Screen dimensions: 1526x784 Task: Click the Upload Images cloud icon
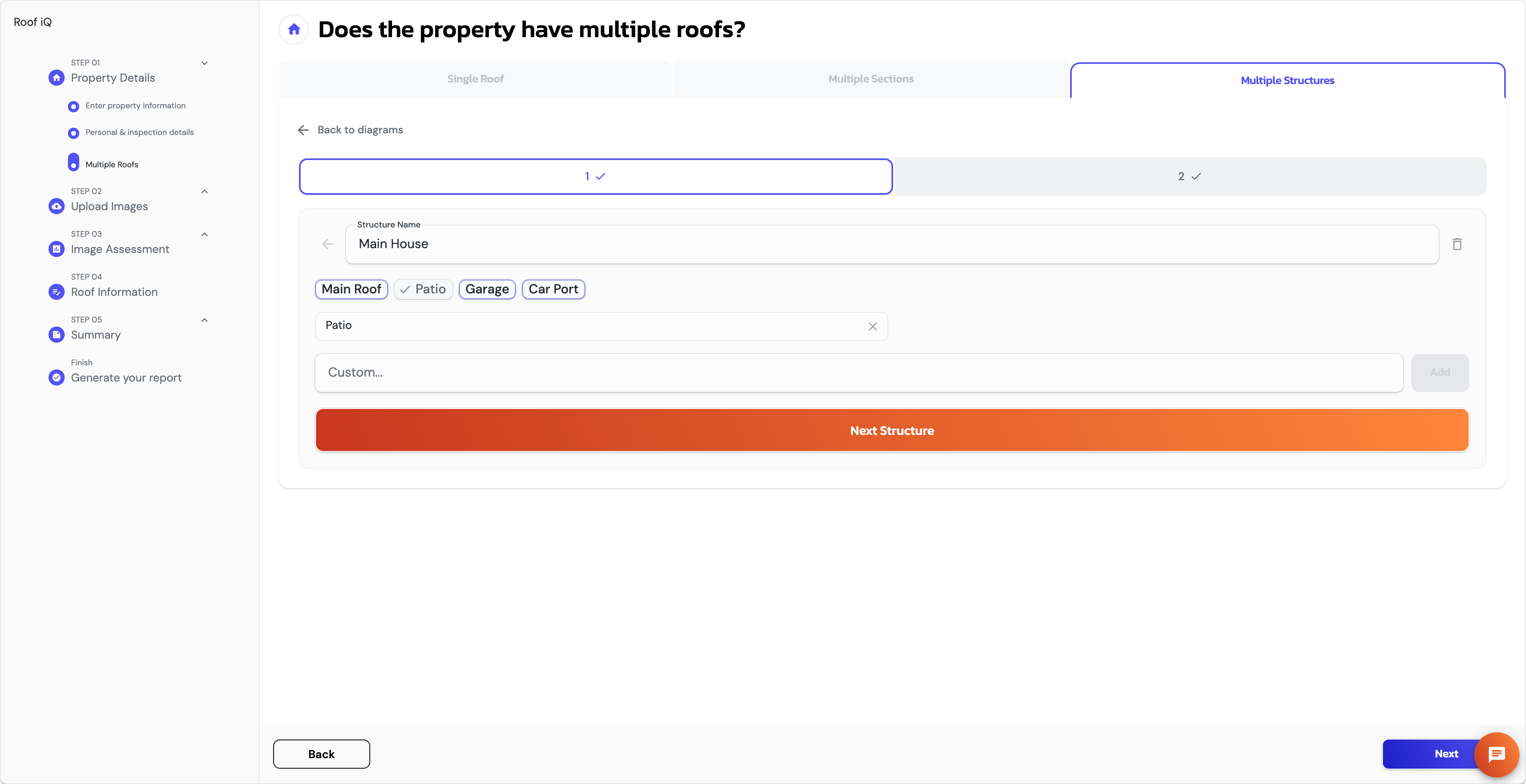point(56,206)
